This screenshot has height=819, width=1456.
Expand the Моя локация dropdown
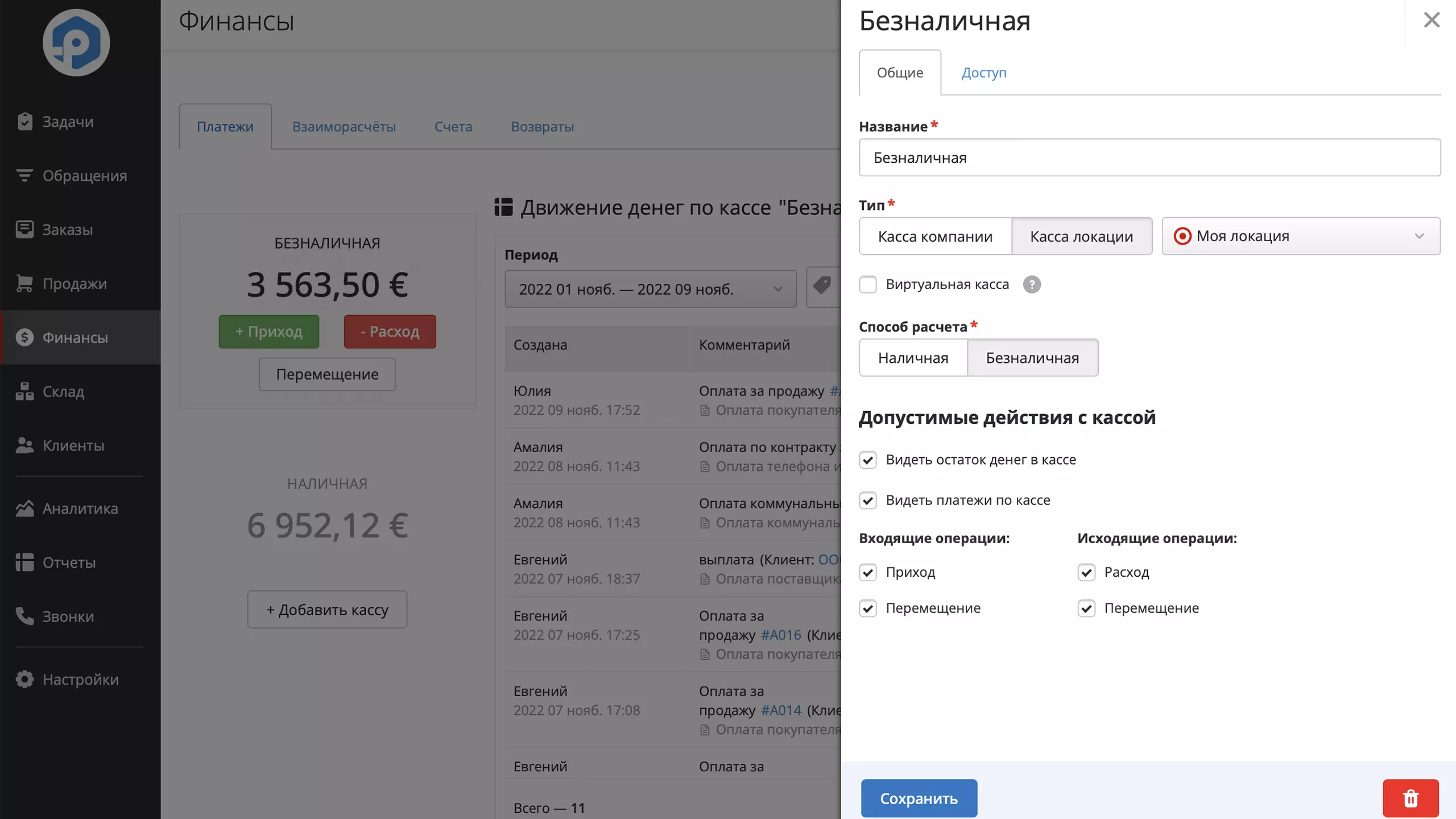coord(1301,236)
